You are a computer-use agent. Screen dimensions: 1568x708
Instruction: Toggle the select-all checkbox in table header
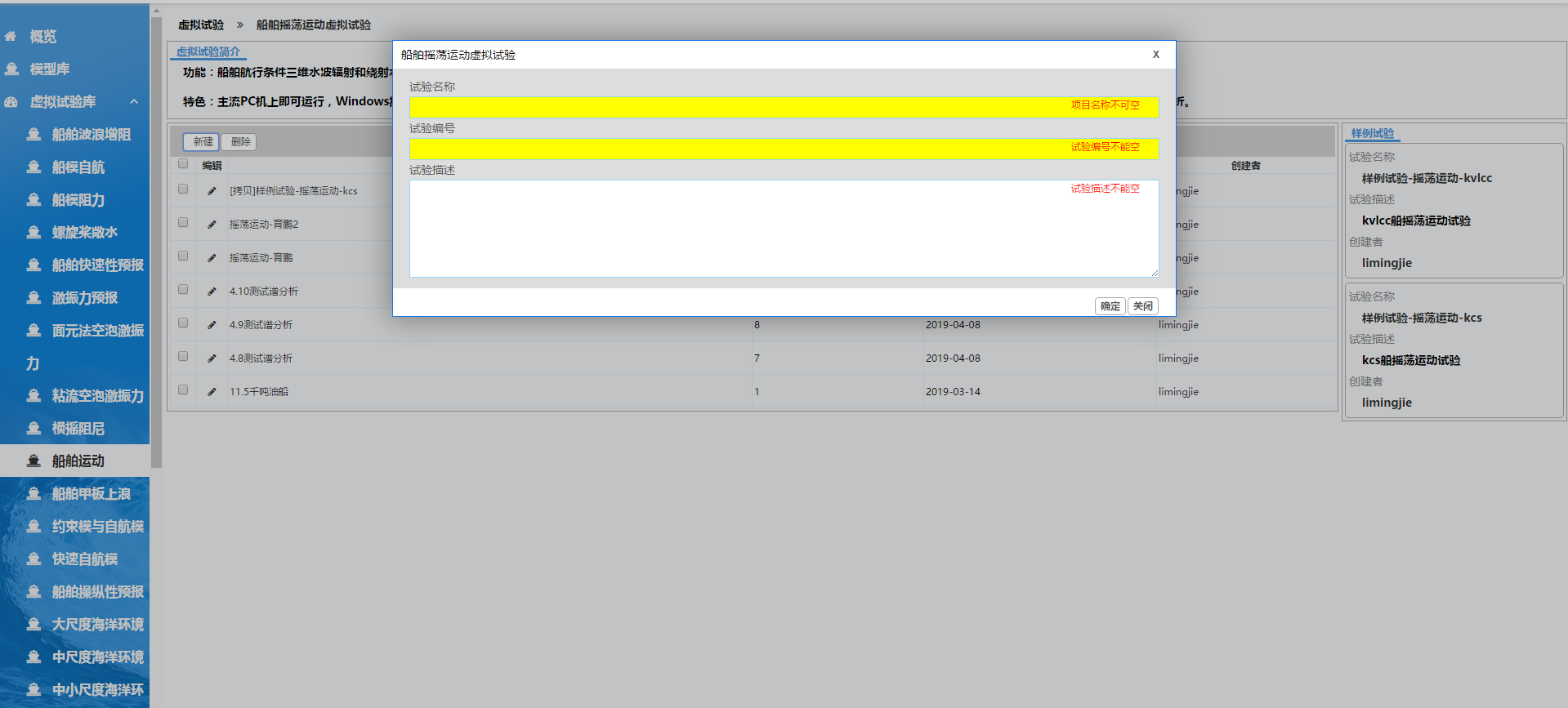click(x=183, y=164)
